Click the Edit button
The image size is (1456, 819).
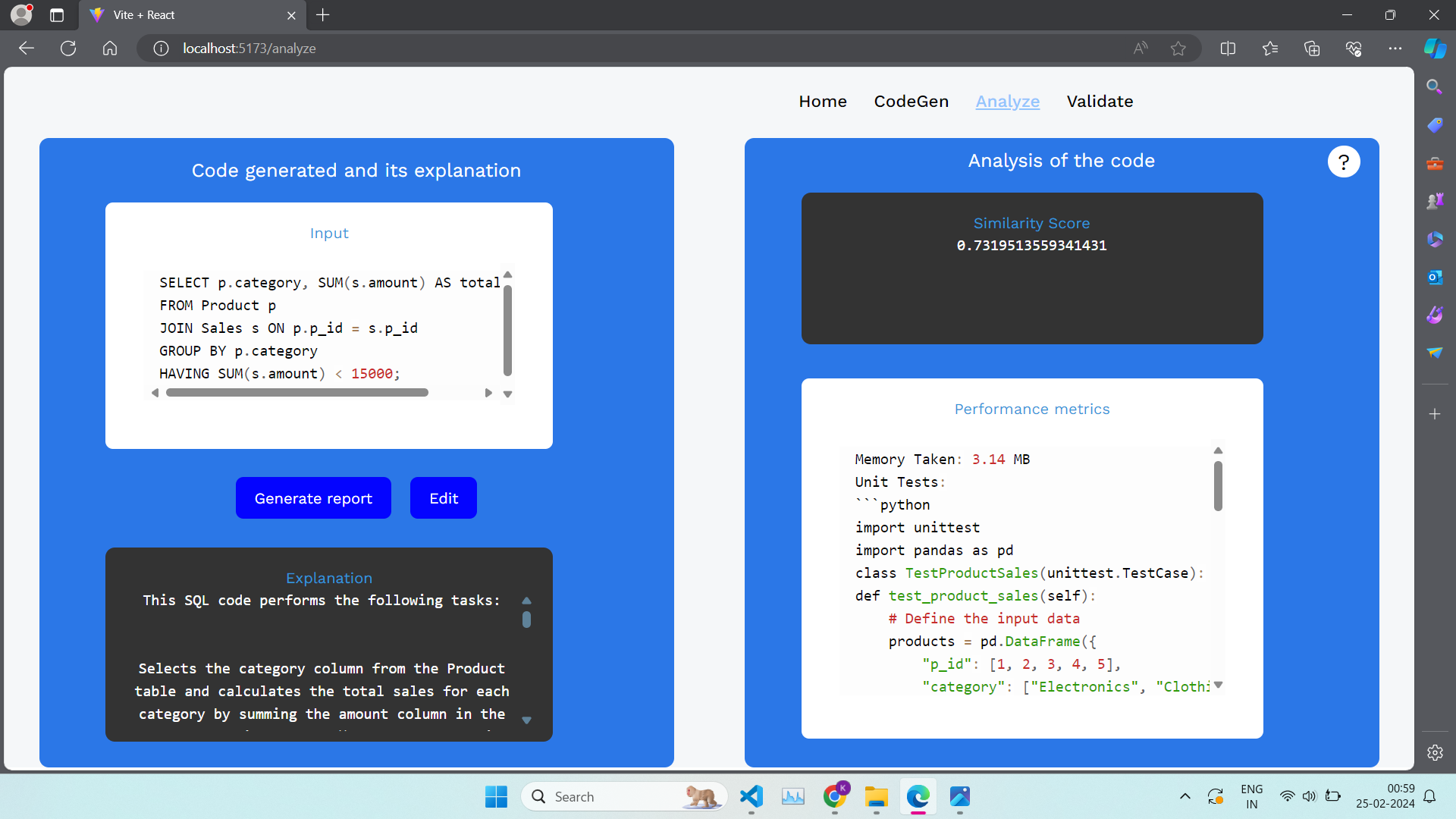click(x=444, y=498)
